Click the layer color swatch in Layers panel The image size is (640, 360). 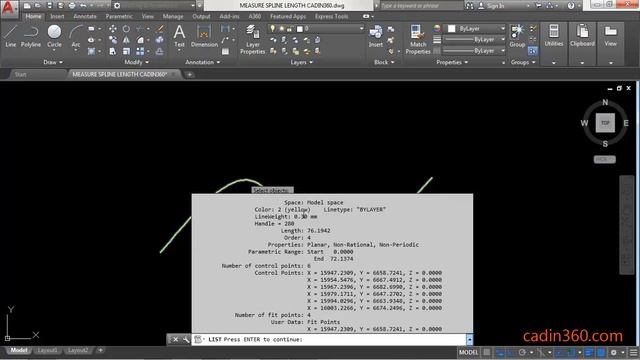300,29
